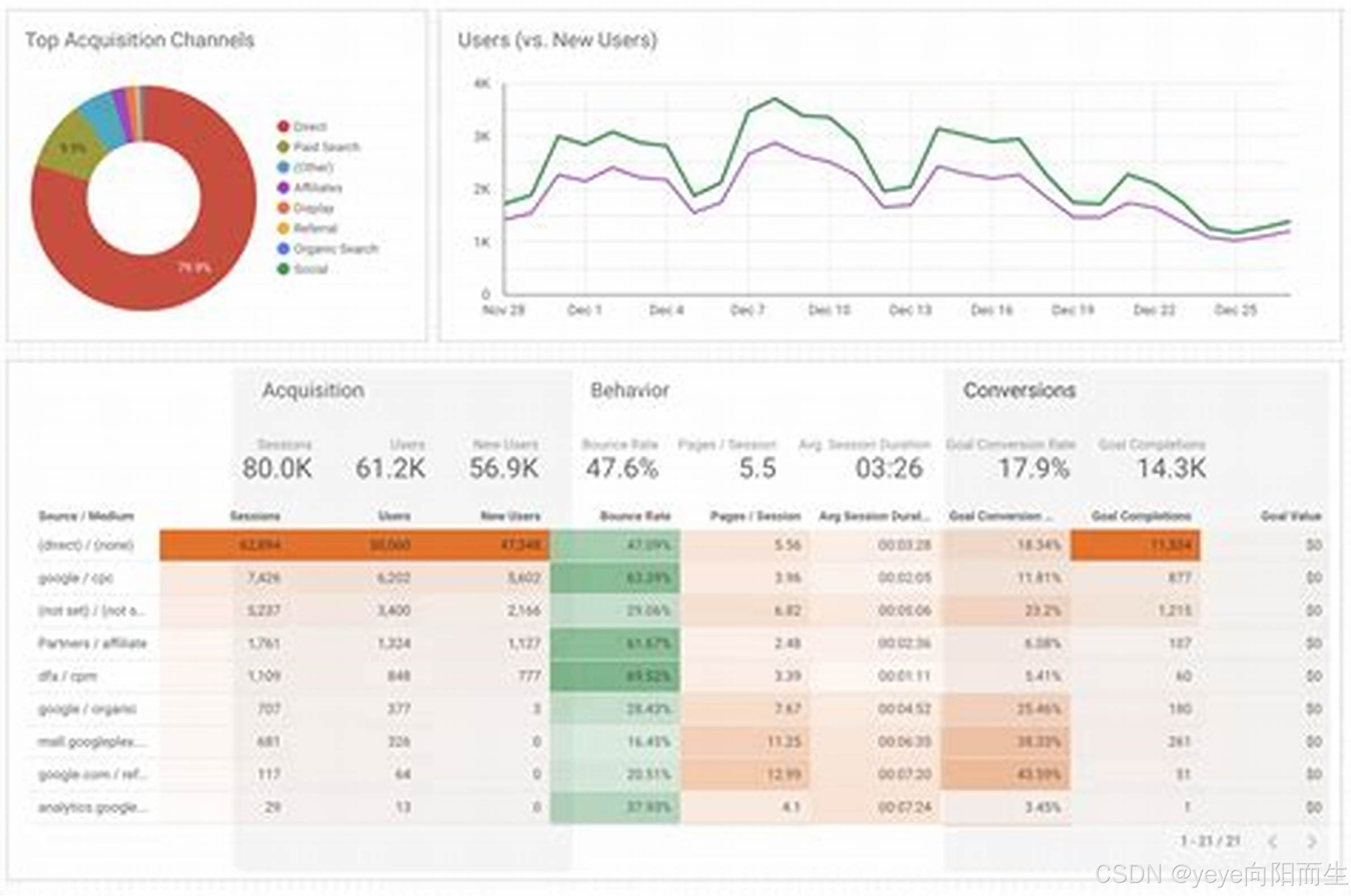Image resolution: width=1351 pixels, height=896 pixels.
Task: Select the (direct) / (none) table row
Action: 86,545
